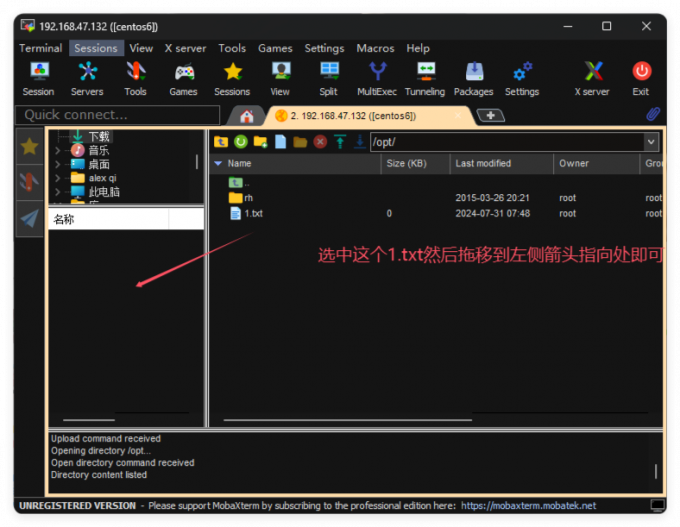Image resolution: width=680 pixels, height=527 pixels.
Task: Upload a file with green up arrow
Action: click(340, 142)
